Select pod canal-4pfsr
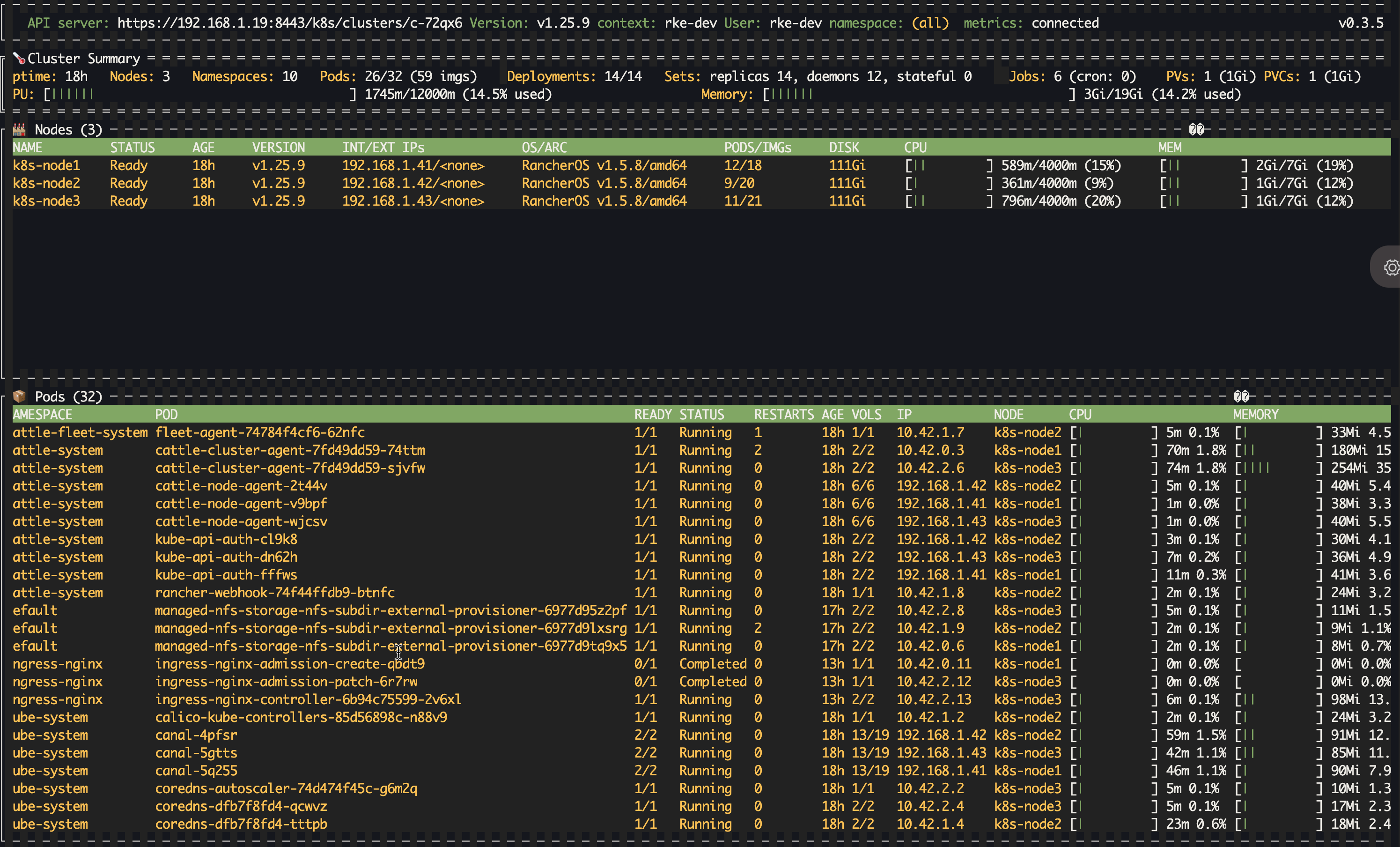This screenshot has width=1400, height=847. [196, 735]
